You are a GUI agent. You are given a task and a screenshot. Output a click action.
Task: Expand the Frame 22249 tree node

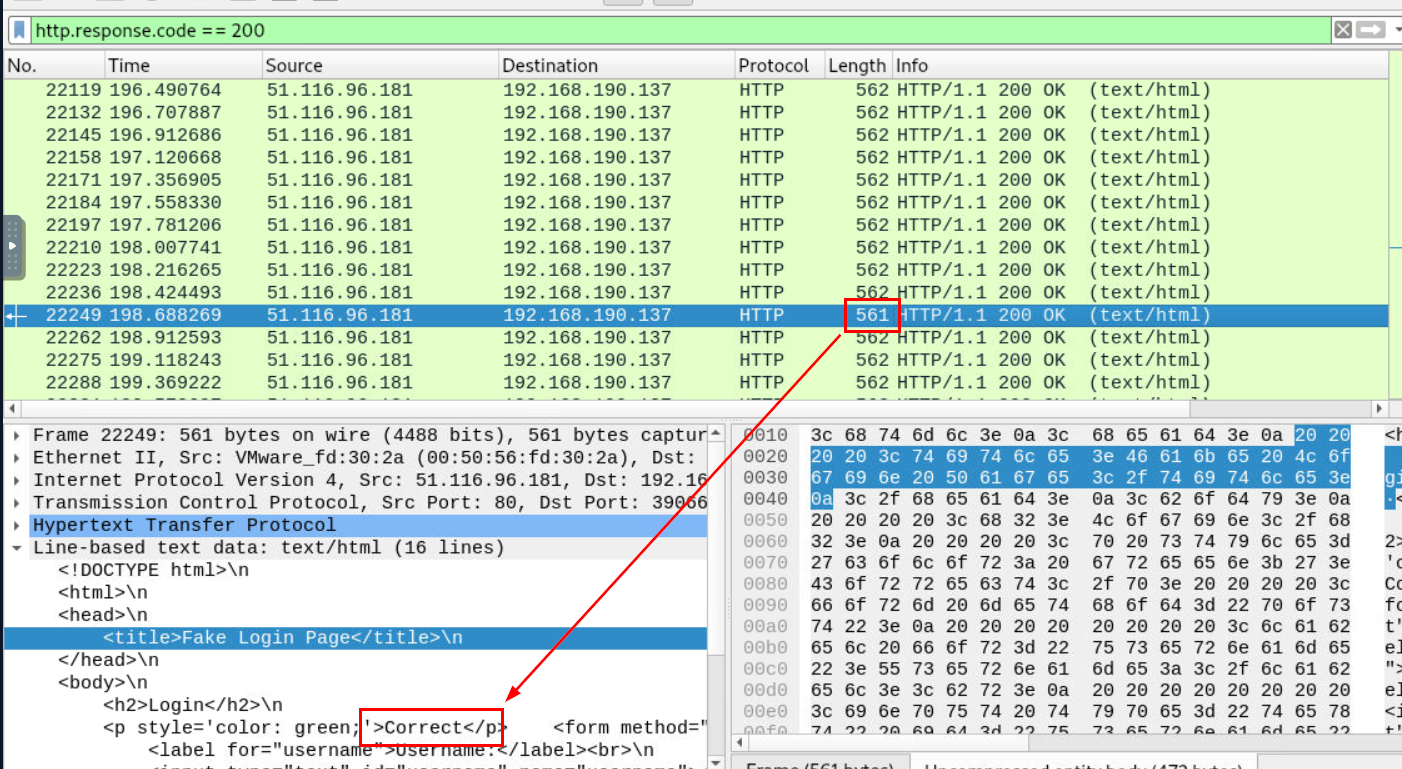click(x=17, y=436)
